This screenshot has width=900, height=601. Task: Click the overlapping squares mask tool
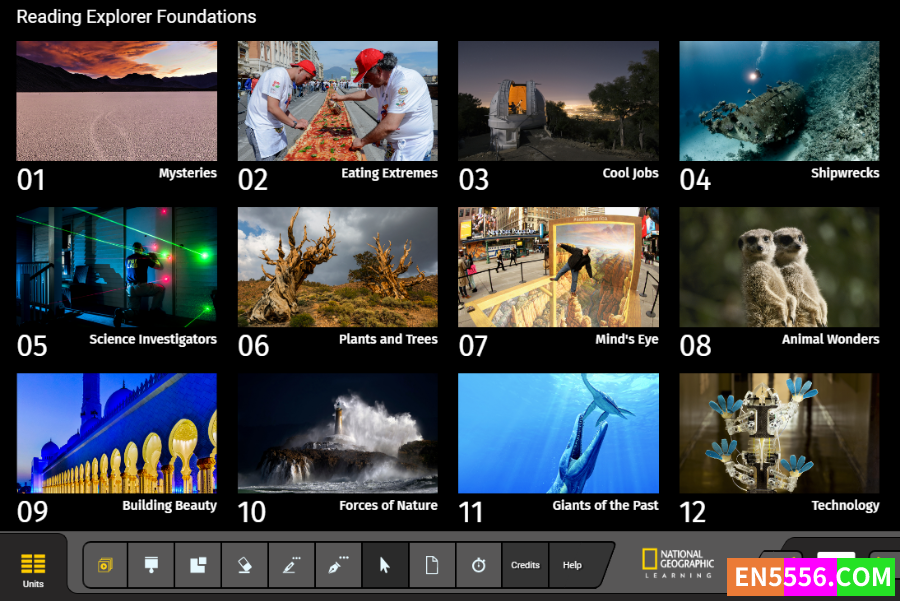[198, 565]
